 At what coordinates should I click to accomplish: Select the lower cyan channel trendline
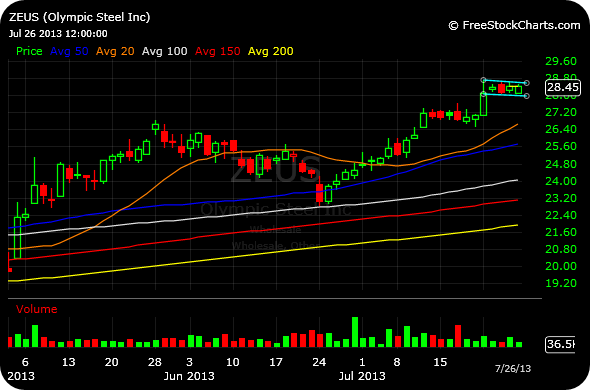pos(505,95)
